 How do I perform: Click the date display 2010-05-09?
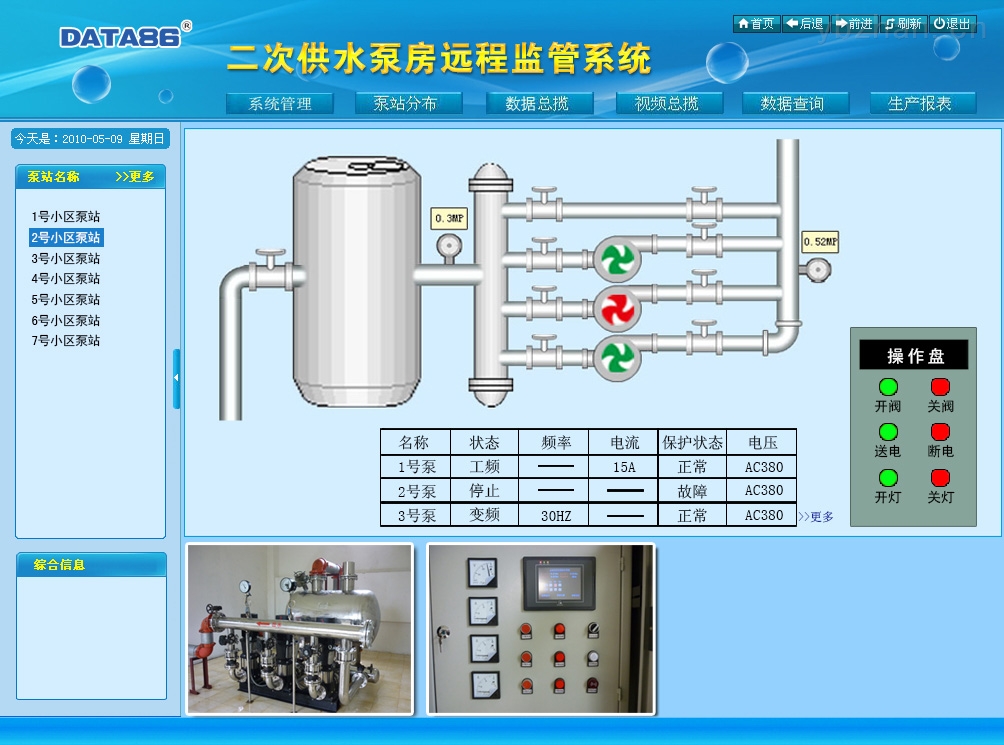point(92,139)
